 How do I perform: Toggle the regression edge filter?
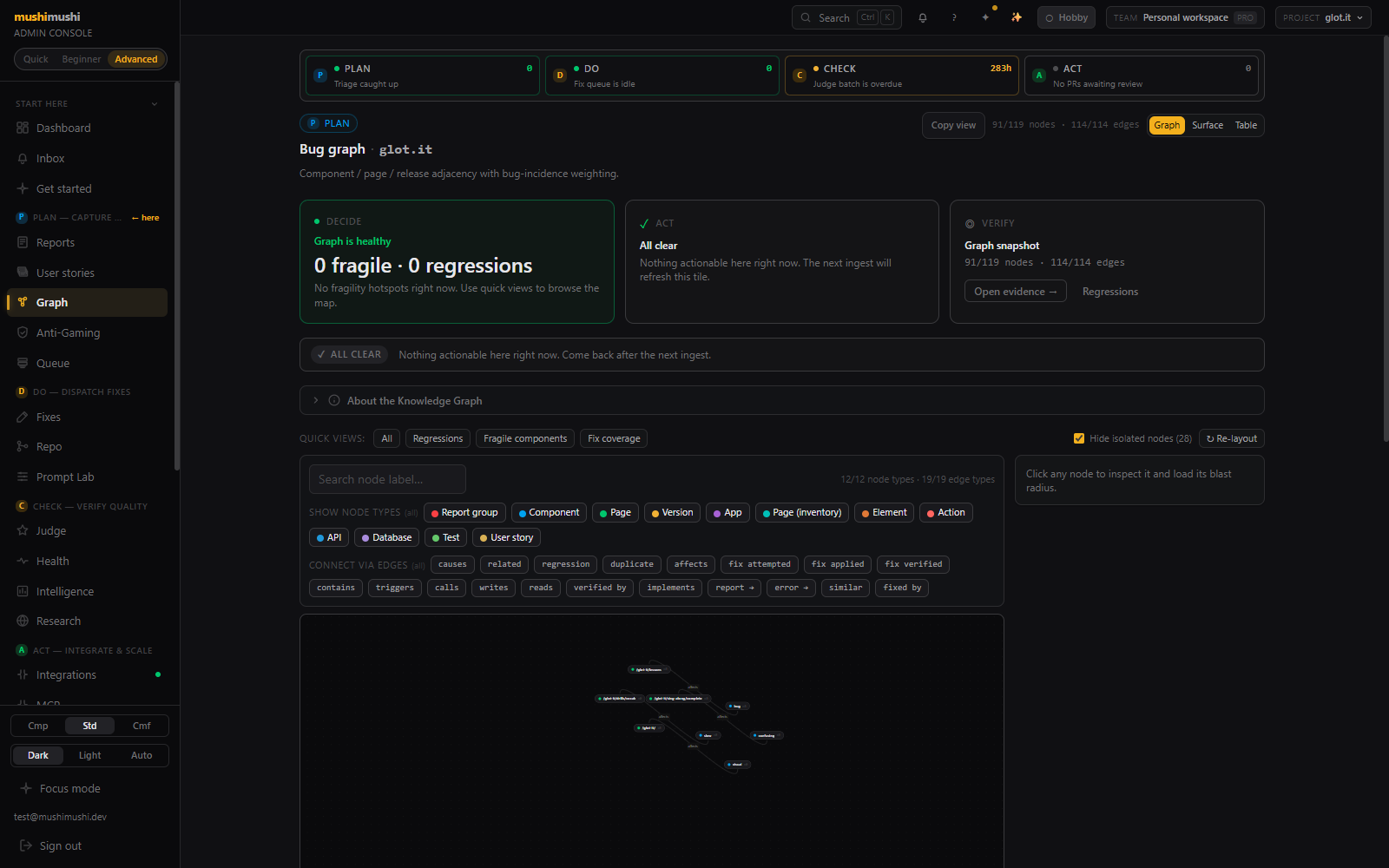coord(565,564)
